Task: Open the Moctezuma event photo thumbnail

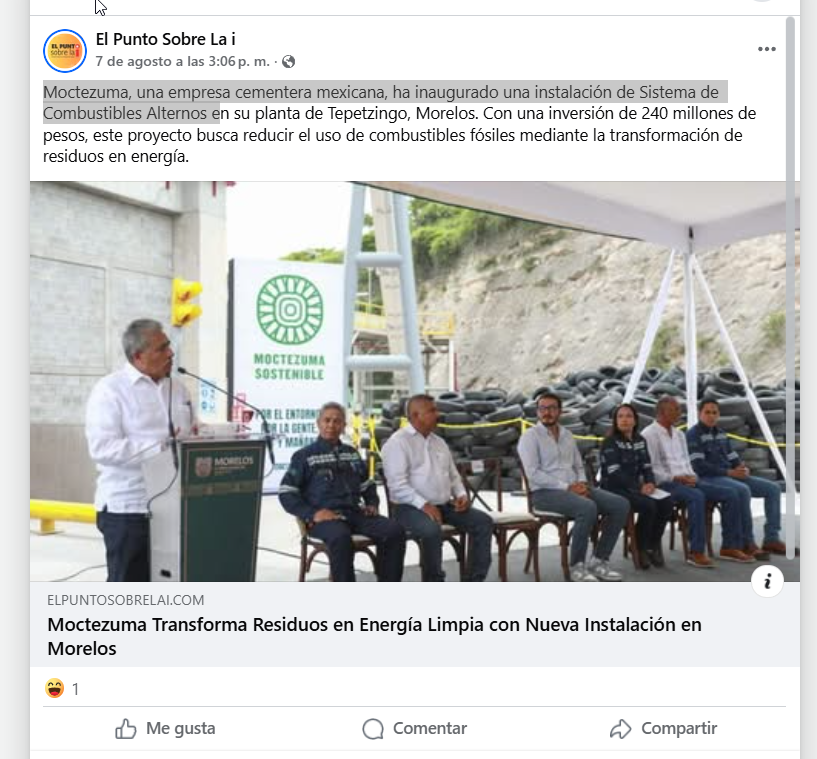Action: pyautogui.click(x=415, y=381)
